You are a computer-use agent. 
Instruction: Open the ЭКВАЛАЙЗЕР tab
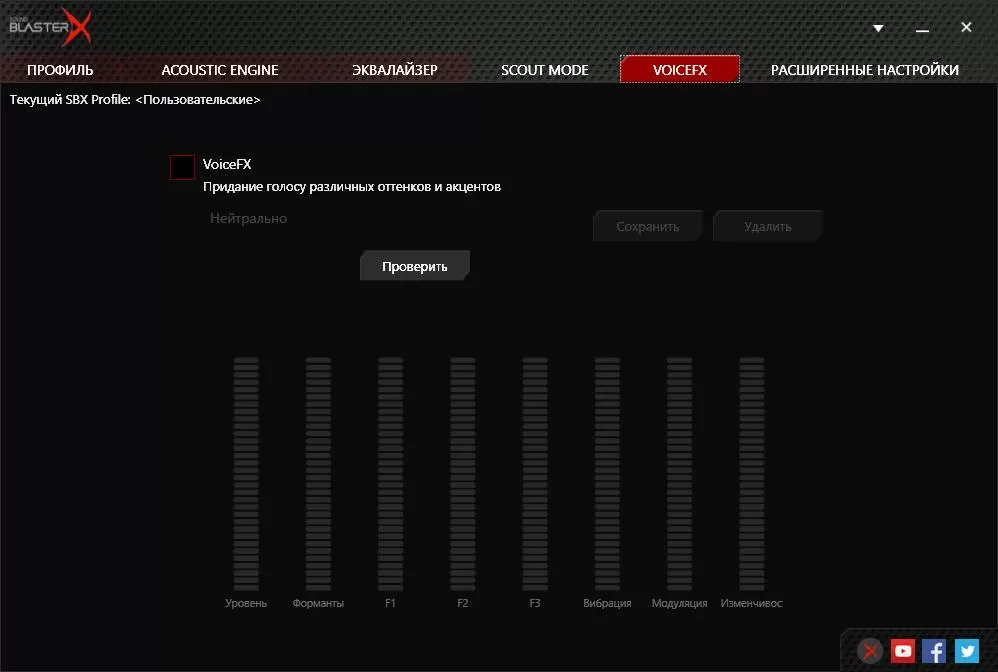point(395,70)
